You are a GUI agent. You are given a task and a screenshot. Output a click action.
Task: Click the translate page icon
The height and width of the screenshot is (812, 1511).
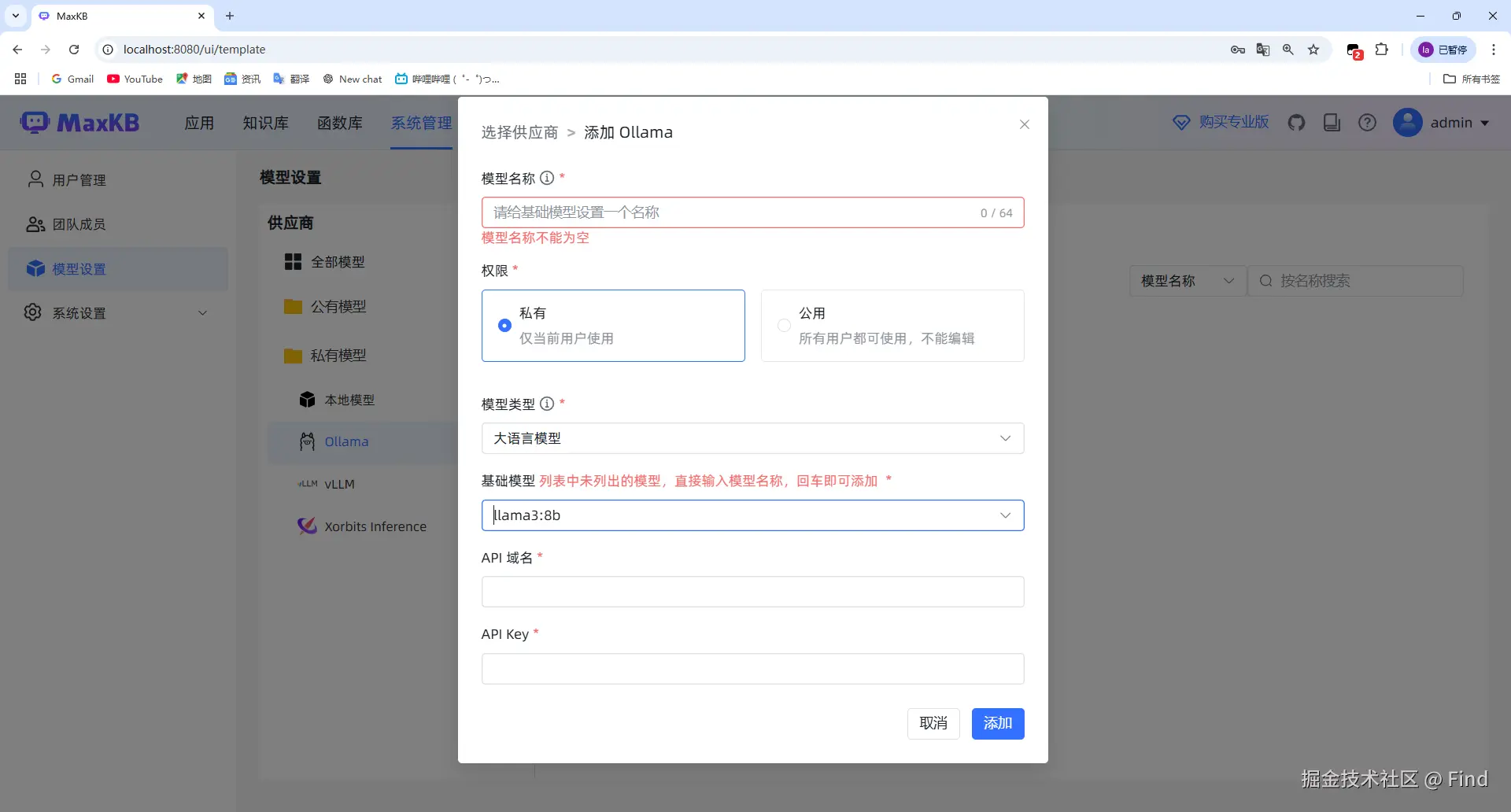tap(1263, 50)
